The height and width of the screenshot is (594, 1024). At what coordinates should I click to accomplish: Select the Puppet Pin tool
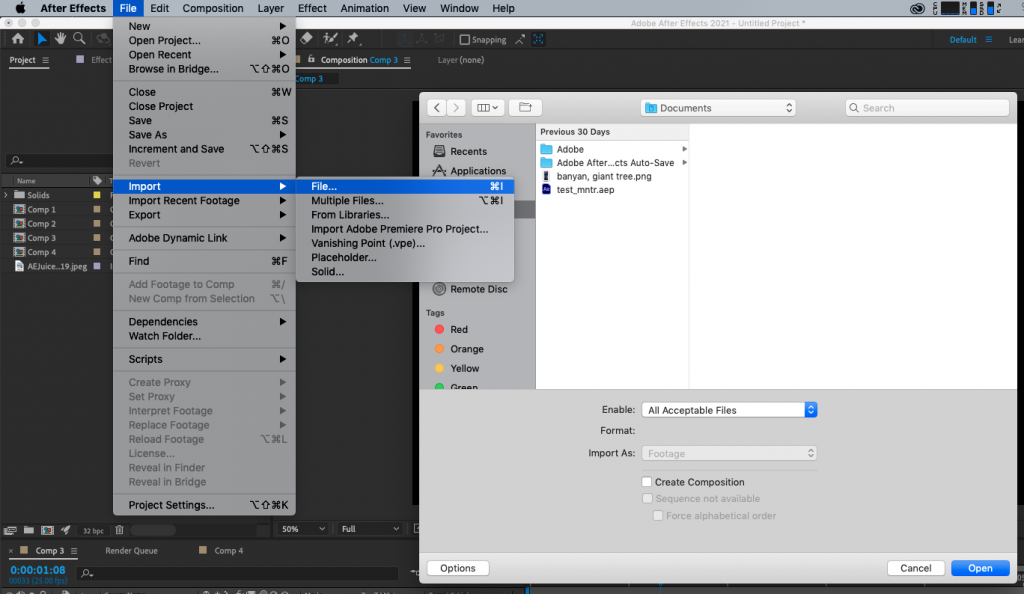pos(351,39)
